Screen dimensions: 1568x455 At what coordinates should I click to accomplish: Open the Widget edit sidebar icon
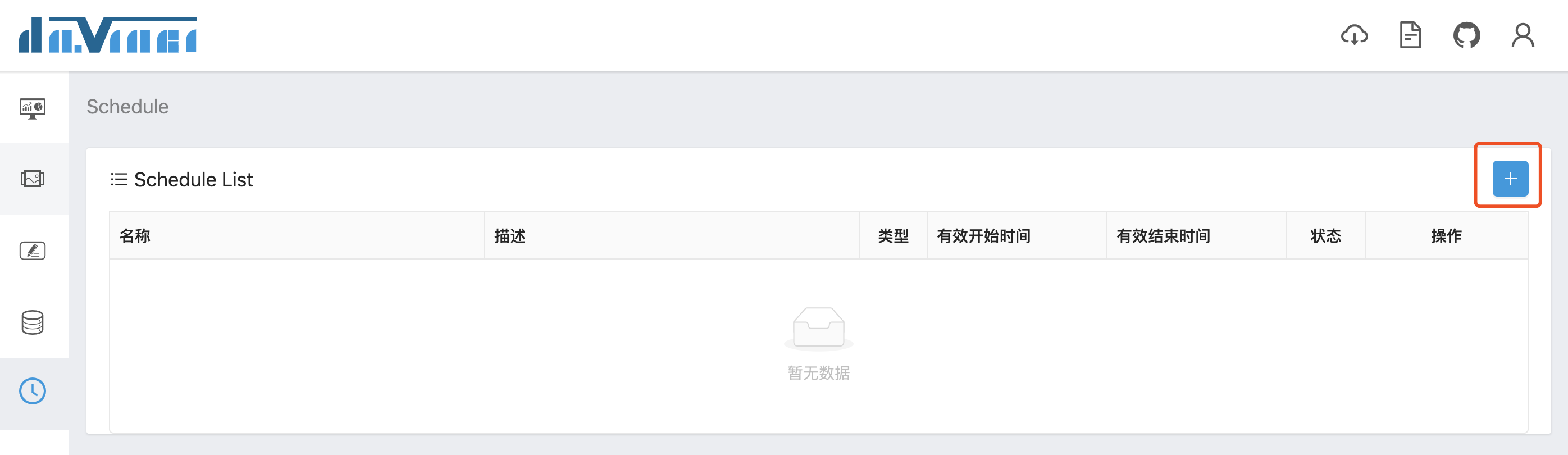(x=33, y=251)
